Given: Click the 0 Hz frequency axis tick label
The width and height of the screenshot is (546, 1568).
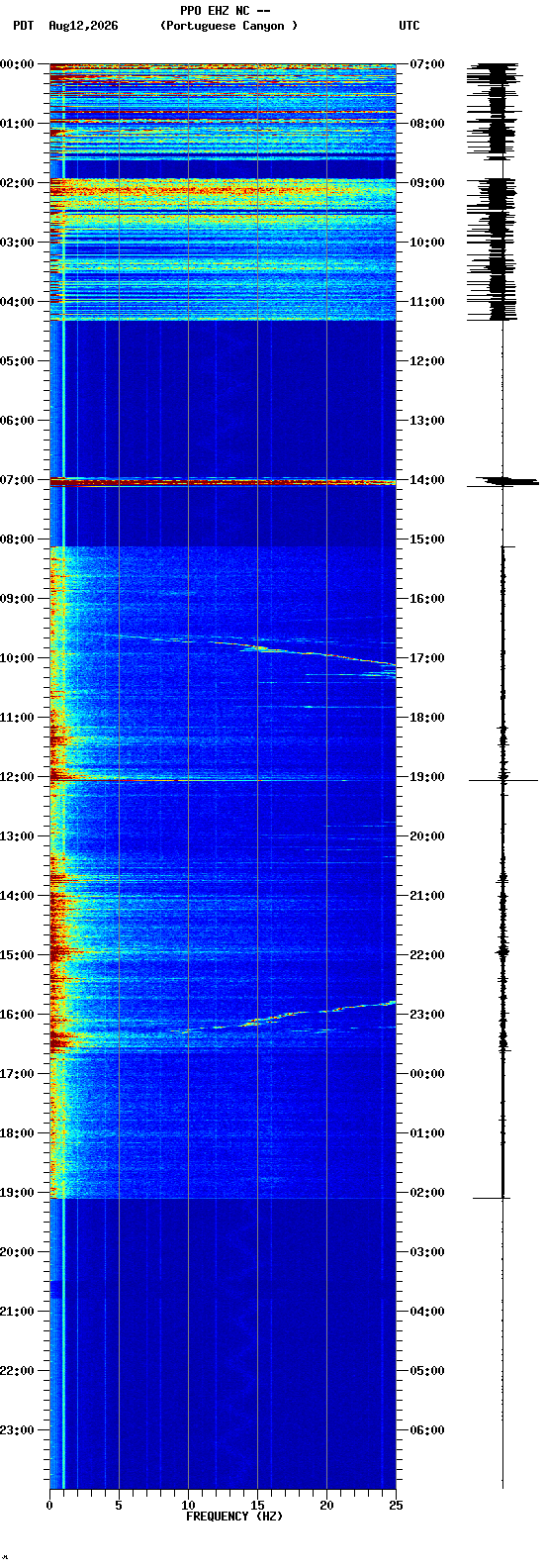Looking at the screenshot, I should coord(49,1506).
